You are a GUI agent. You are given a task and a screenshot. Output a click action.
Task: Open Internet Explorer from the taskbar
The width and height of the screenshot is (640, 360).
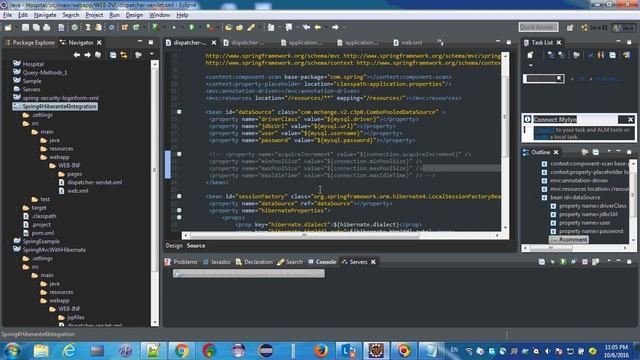click(69, 351)
